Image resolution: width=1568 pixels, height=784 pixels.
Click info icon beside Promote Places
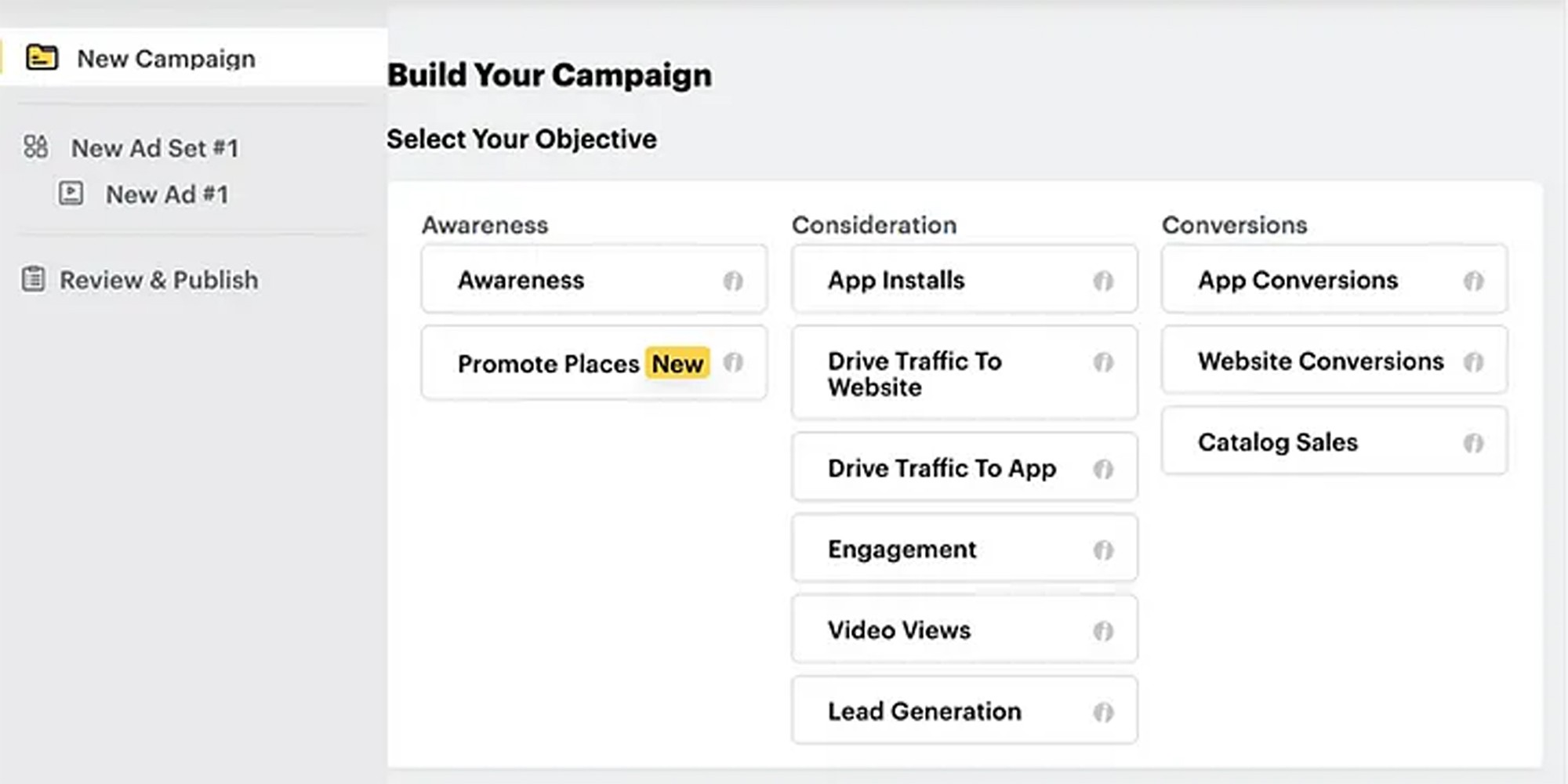[x=733, y=362]
